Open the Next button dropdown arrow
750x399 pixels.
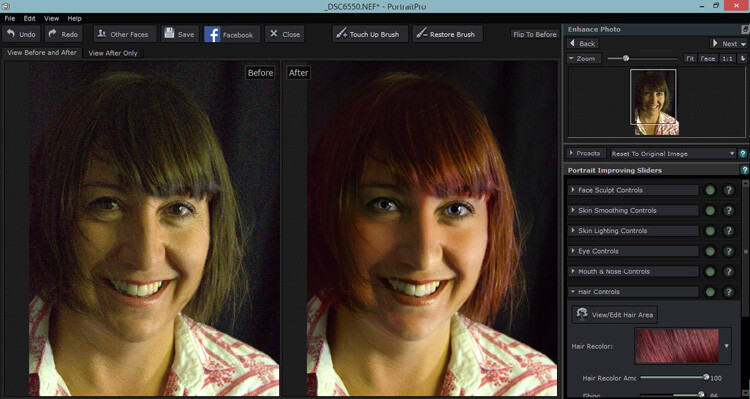pos(743,44)
